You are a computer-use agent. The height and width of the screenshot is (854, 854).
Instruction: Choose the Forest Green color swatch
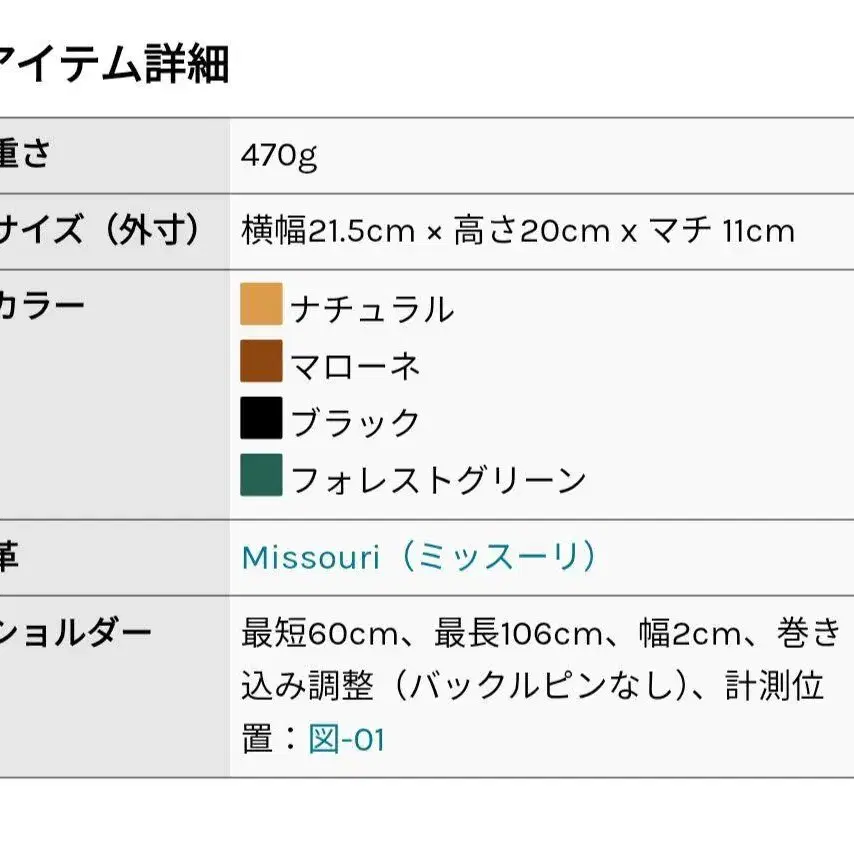pyautogui.click(x=261, y=475)
